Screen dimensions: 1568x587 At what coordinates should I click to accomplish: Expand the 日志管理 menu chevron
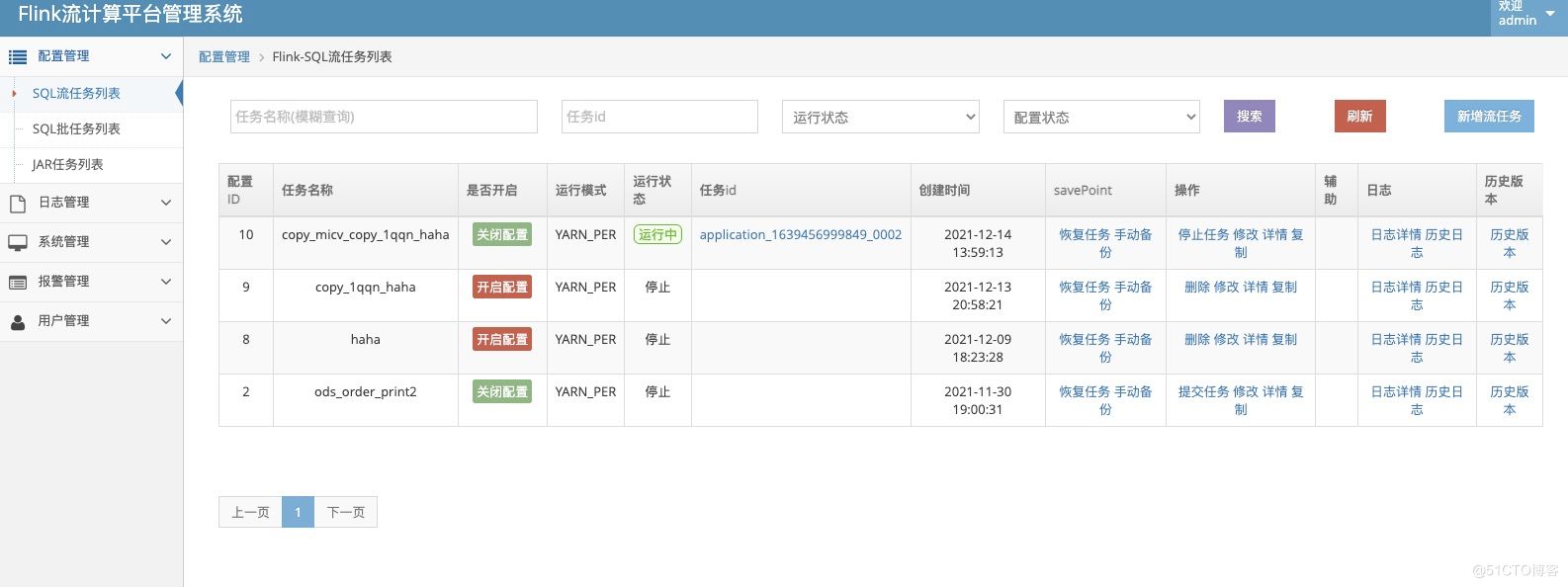click(166, 203)
